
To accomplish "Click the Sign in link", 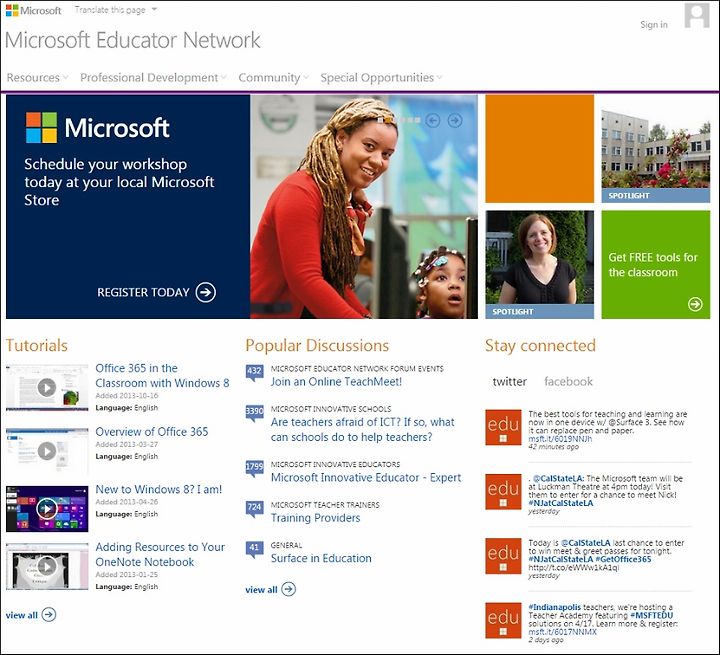I will coord(654,25).
